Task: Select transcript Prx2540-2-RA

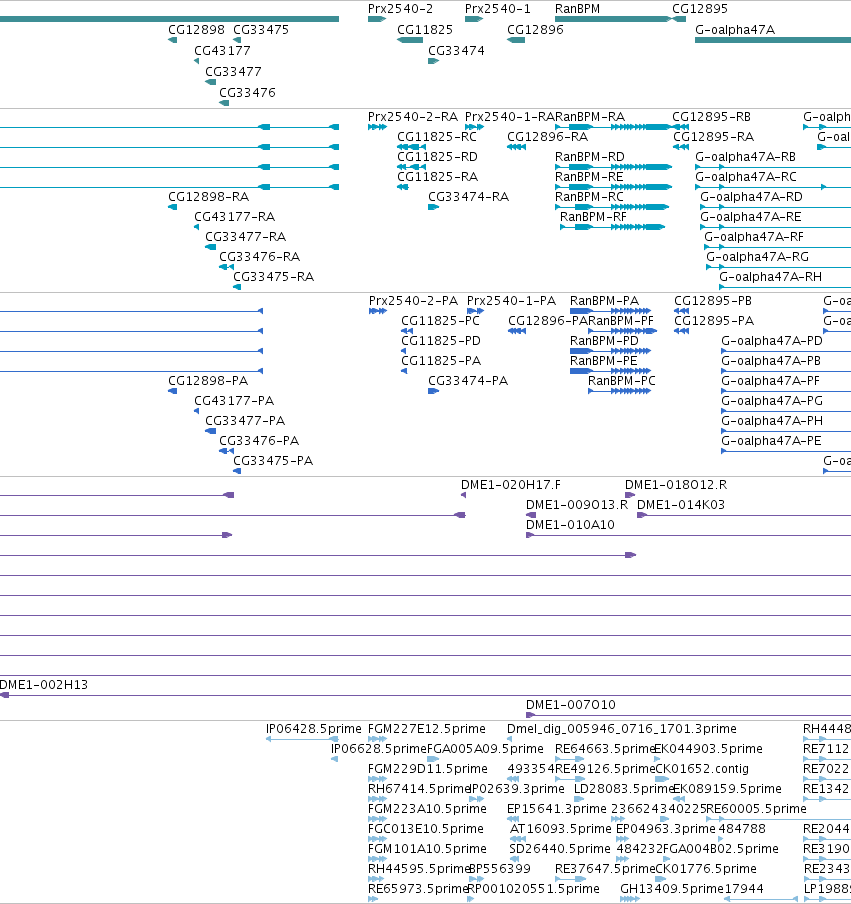Action: [x=413, y=117]
